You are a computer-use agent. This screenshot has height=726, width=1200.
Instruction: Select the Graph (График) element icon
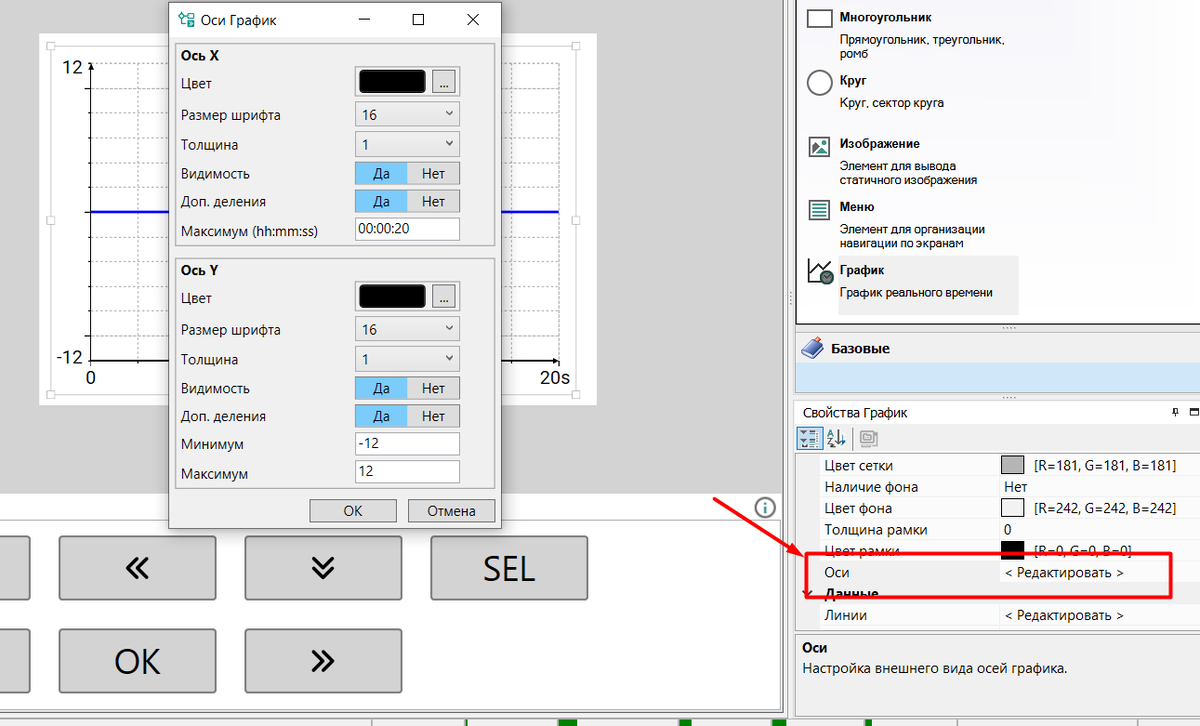point(820,273)
